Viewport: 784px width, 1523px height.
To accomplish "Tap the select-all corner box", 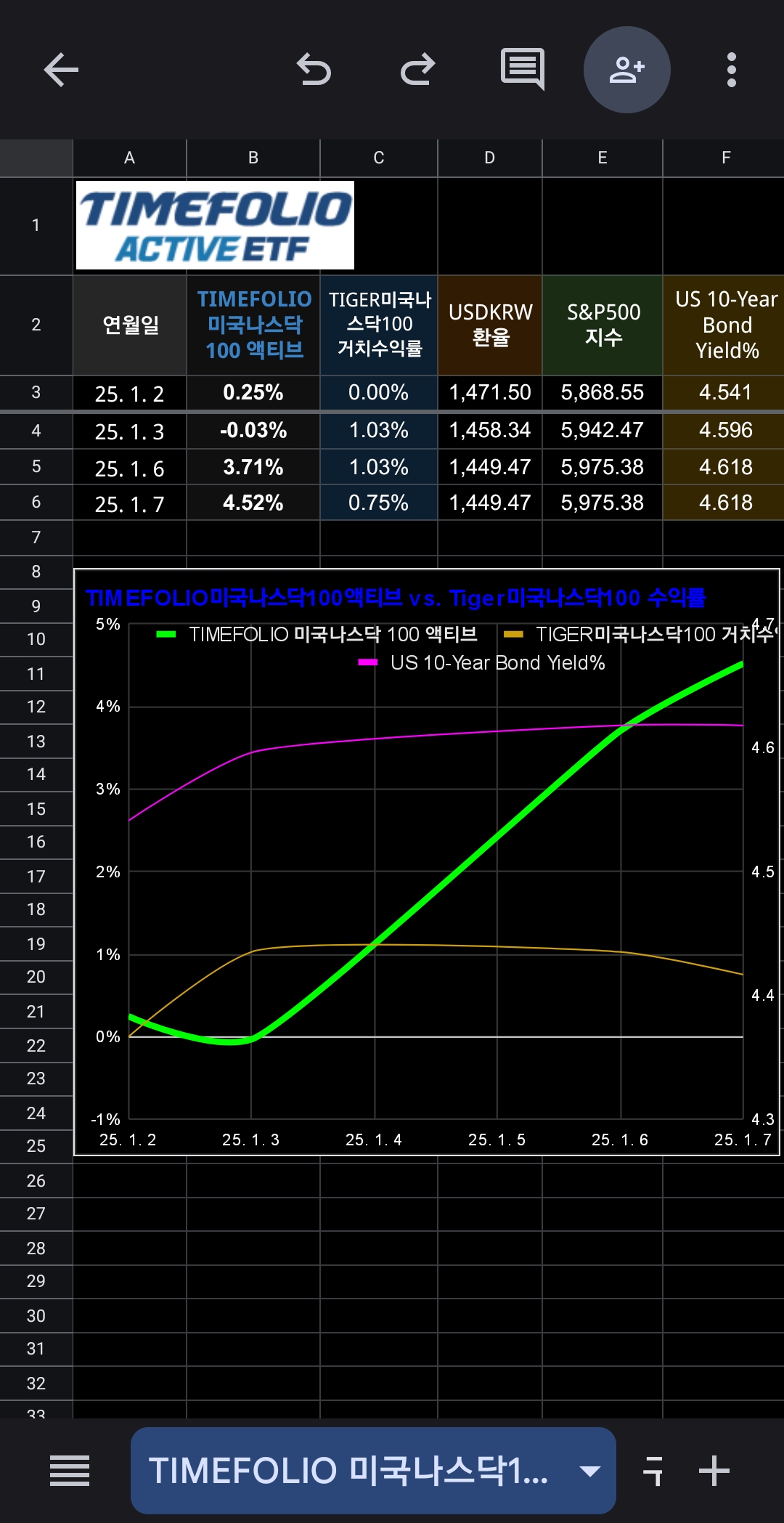I will 36,158.
